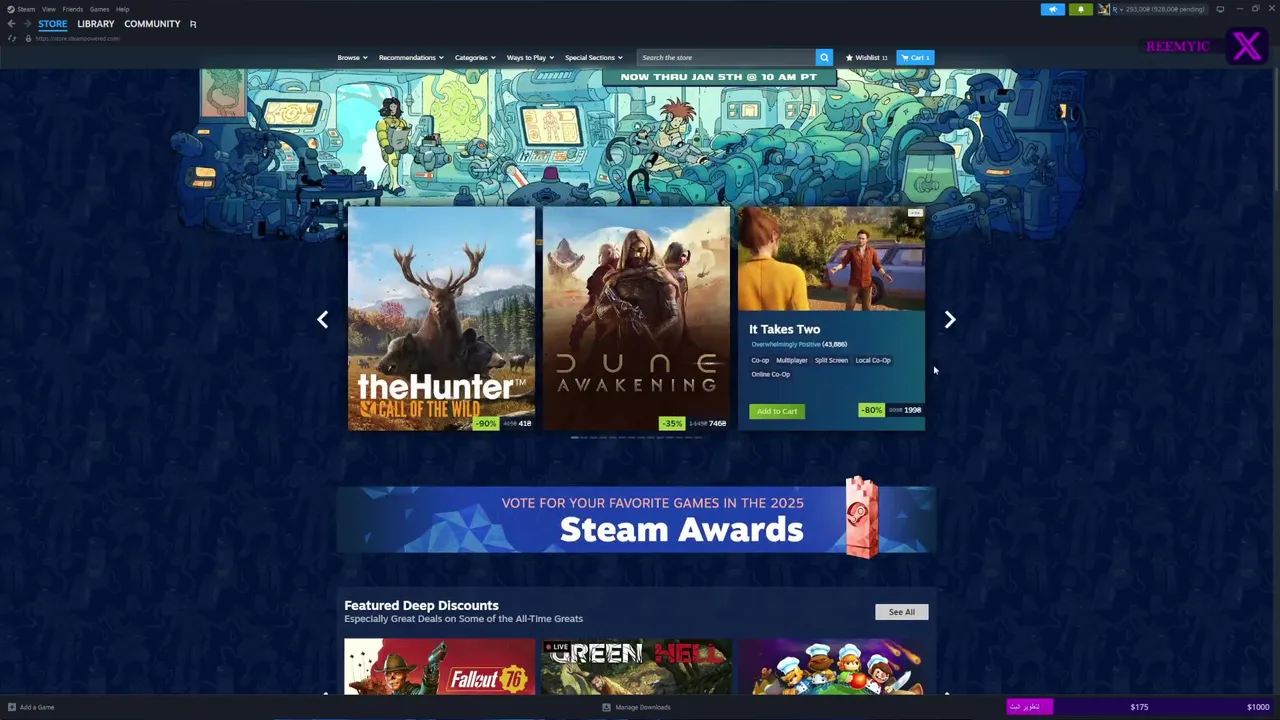Open the Fallout 76 deep discount thumbnail
The image size is (1280, 720).
click(x=440, y=666)
